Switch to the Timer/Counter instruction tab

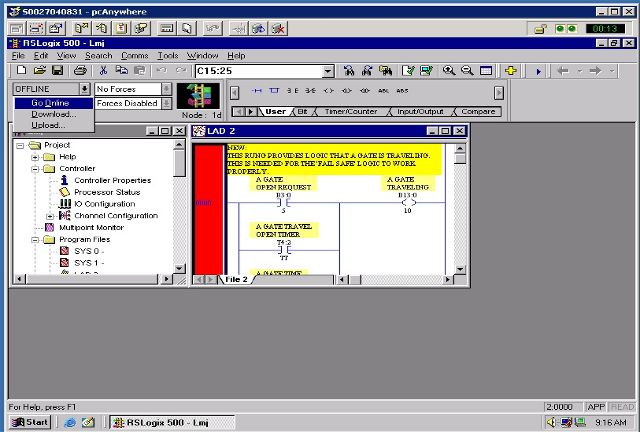(x=351, y=111)
